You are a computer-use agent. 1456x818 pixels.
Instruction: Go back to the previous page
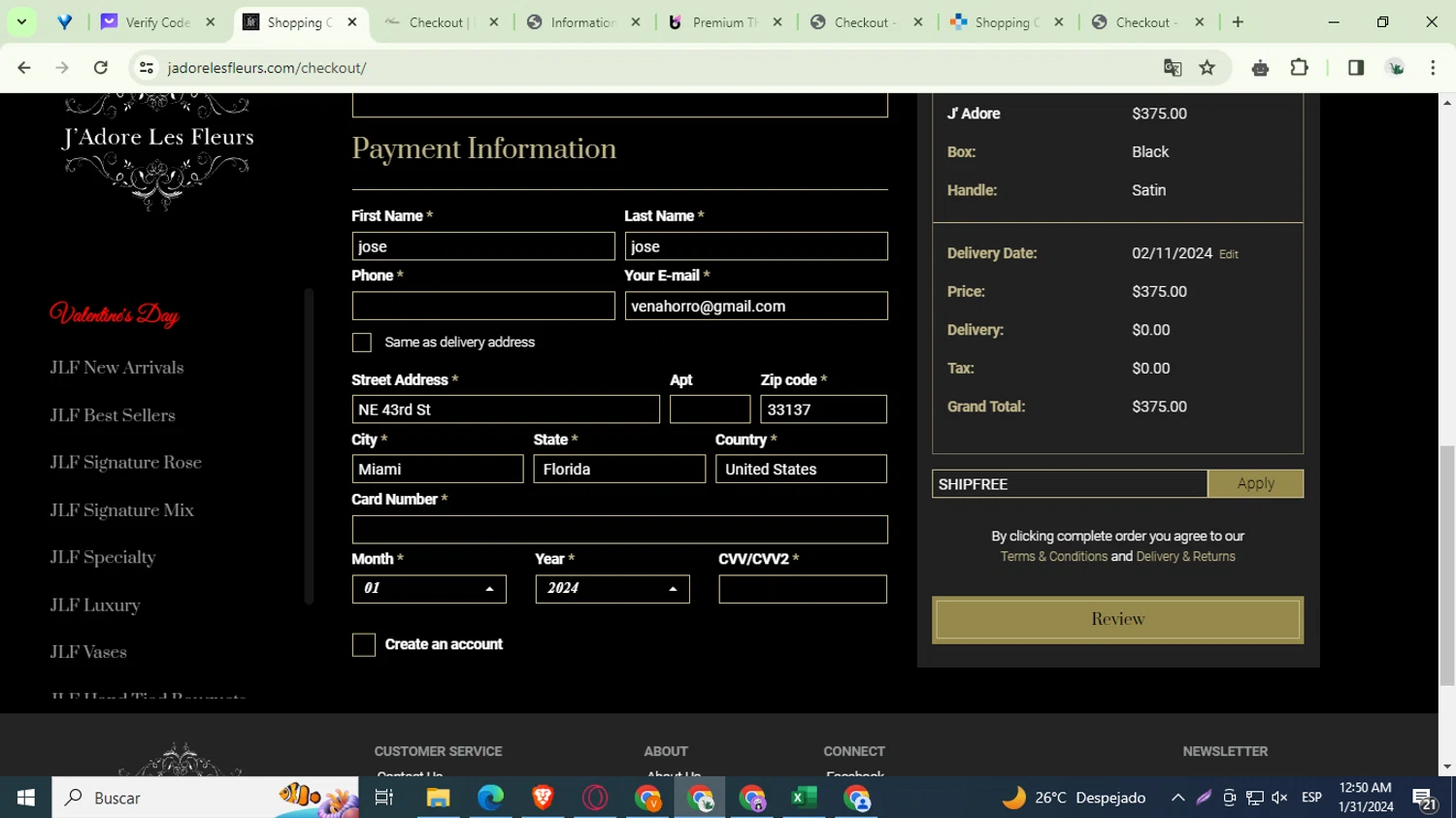click(24, 68)
